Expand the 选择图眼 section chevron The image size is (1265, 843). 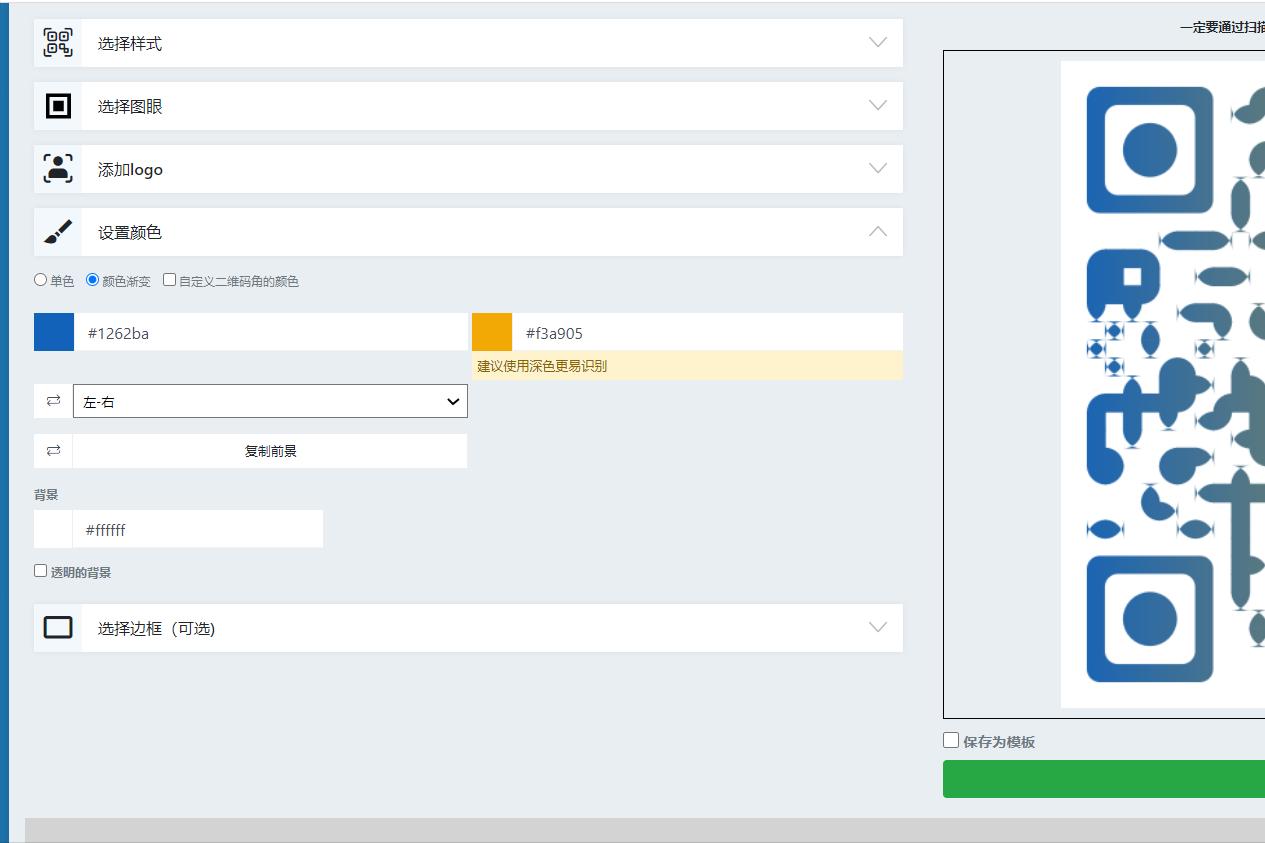[x=878, y=105]
